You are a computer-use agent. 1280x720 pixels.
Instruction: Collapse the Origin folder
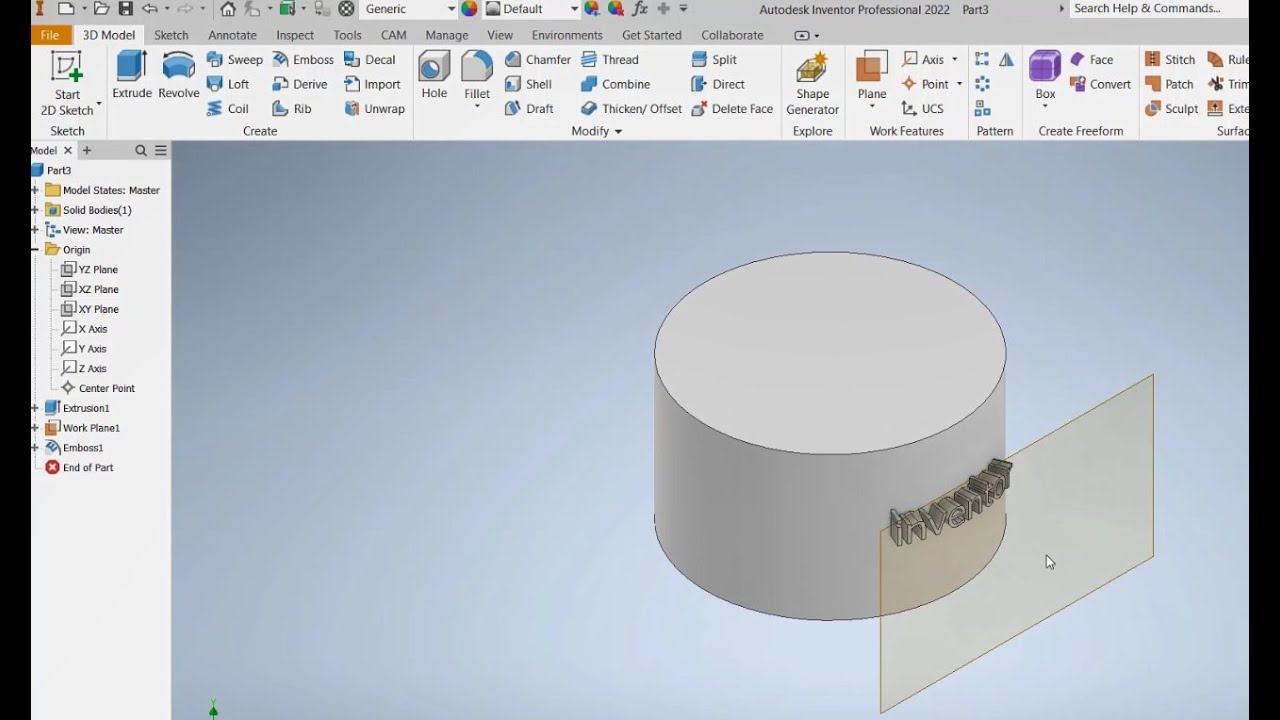point(35,250)
